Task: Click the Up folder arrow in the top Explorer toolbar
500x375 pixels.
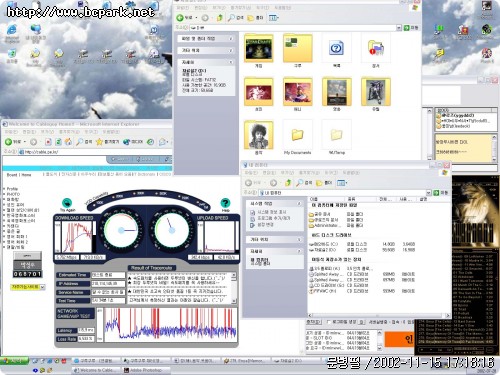Action: (220, 18)
